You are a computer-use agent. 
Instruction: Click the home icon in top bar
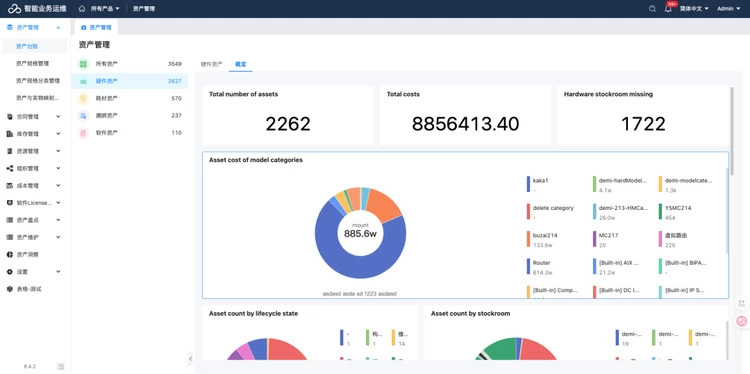point(82,9)
